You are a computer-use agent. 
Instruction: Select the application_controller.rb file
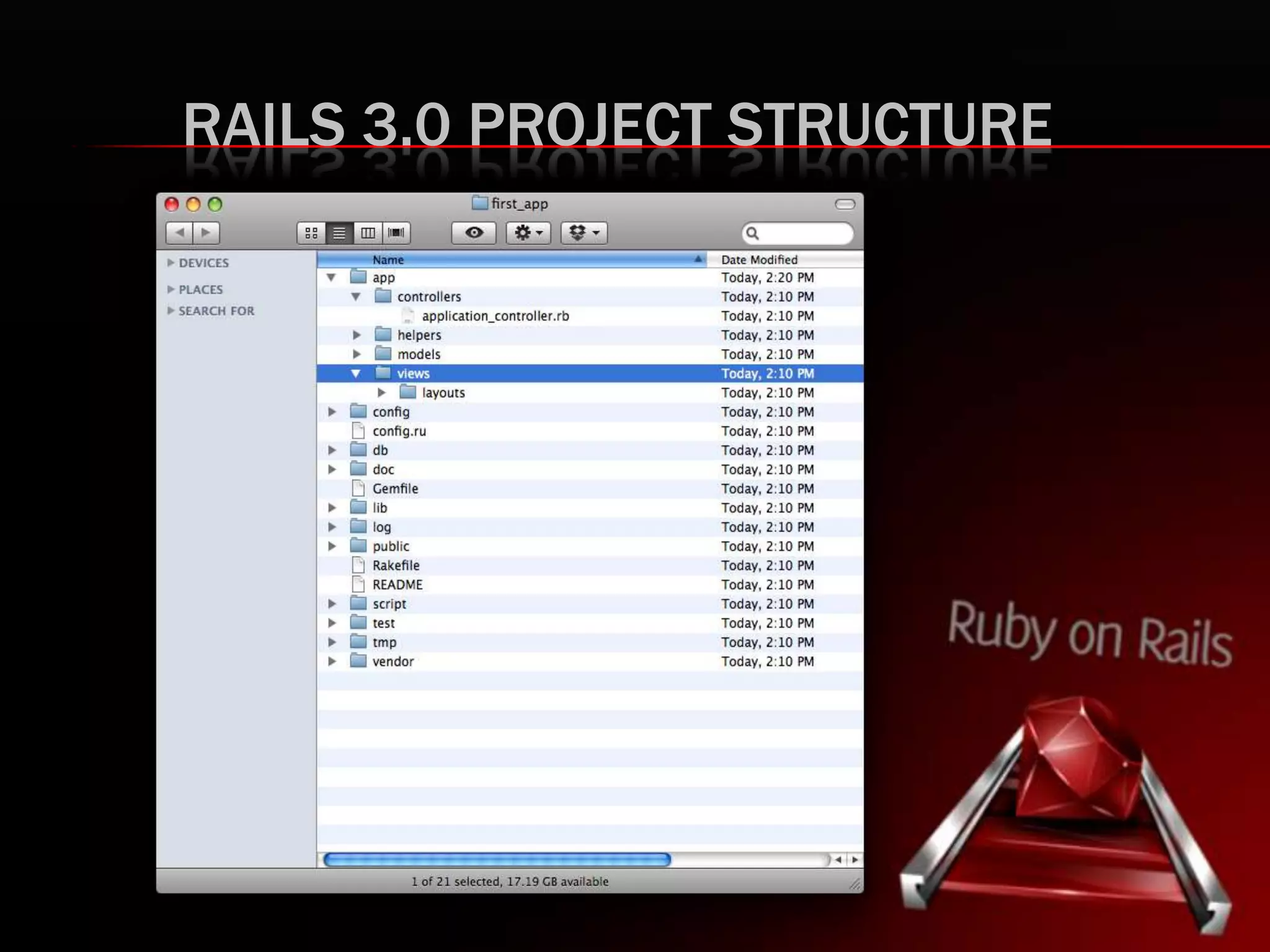495,316
